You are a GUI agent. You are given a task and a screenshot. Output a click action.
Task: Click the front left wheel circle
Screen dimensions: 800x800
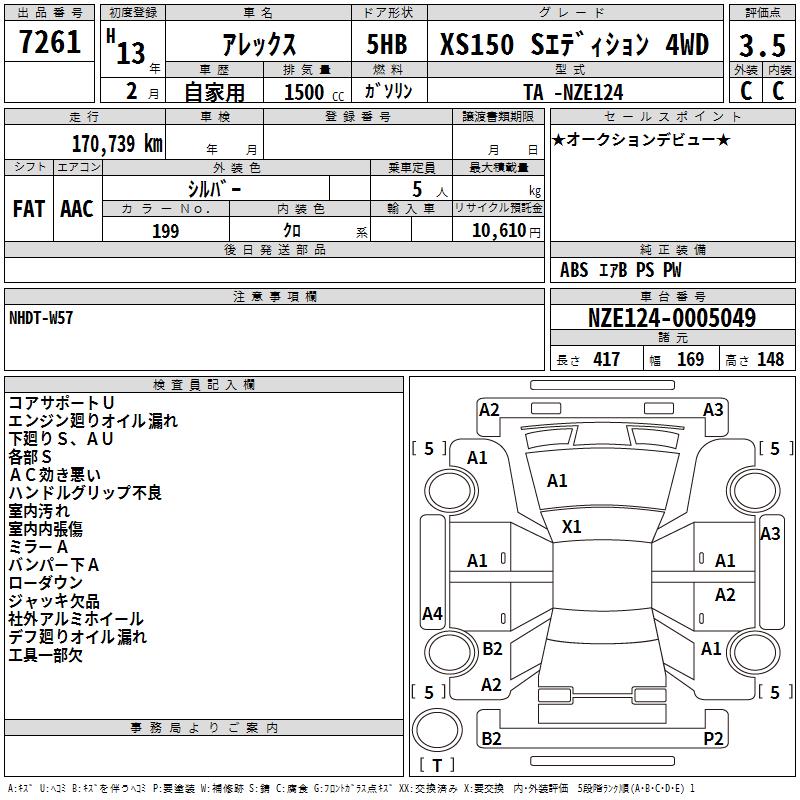pos(451,491)
